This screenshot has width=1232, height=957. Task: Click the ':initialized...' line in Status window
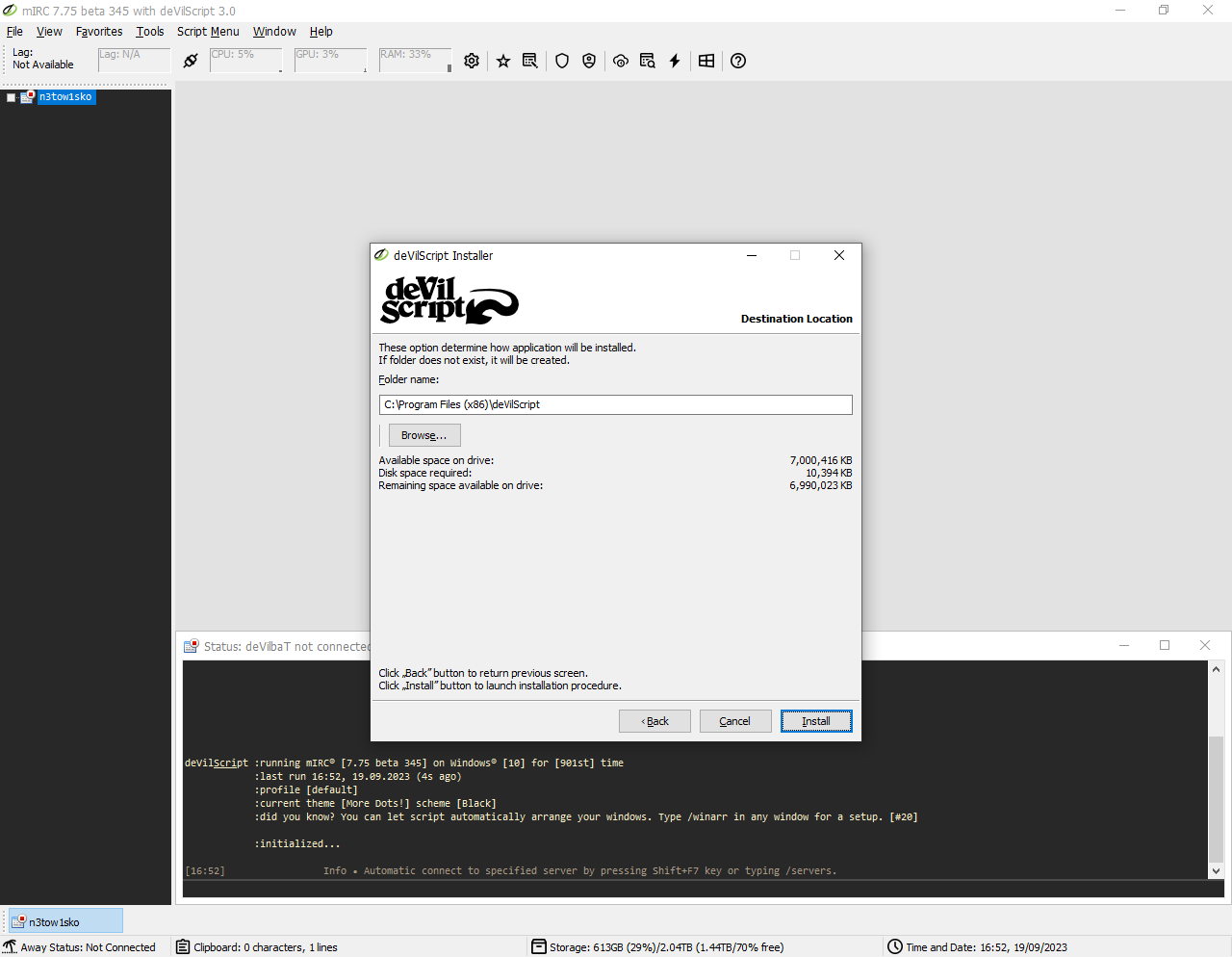[x=297, y=843]
